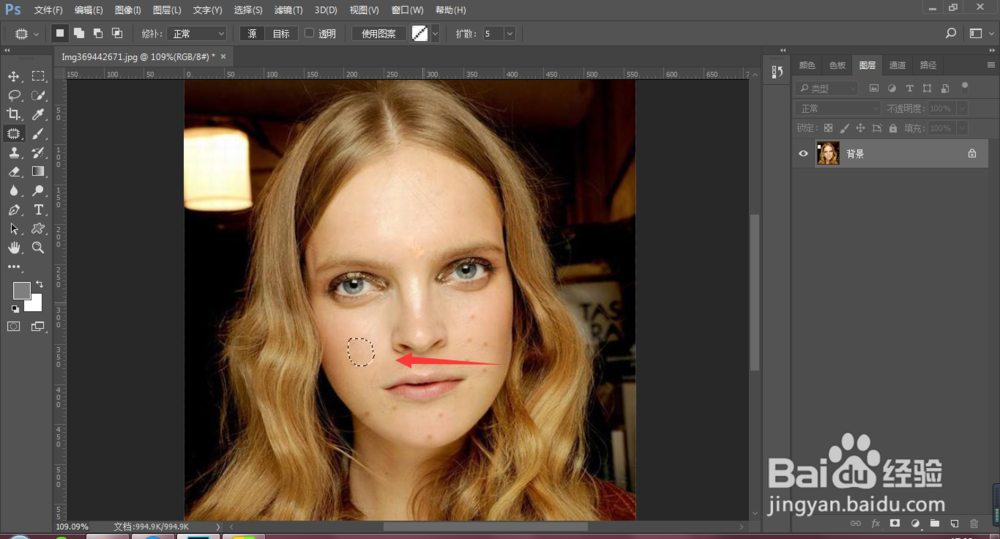Create a new layer
The image size is (1000, 539).
tap(954, 524)
